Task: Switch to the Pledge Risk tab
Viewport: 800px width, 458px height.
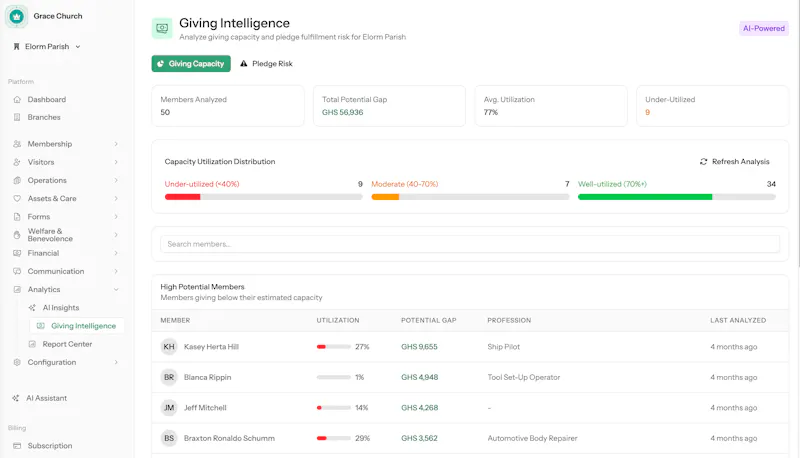Action: tap(266, 64)
